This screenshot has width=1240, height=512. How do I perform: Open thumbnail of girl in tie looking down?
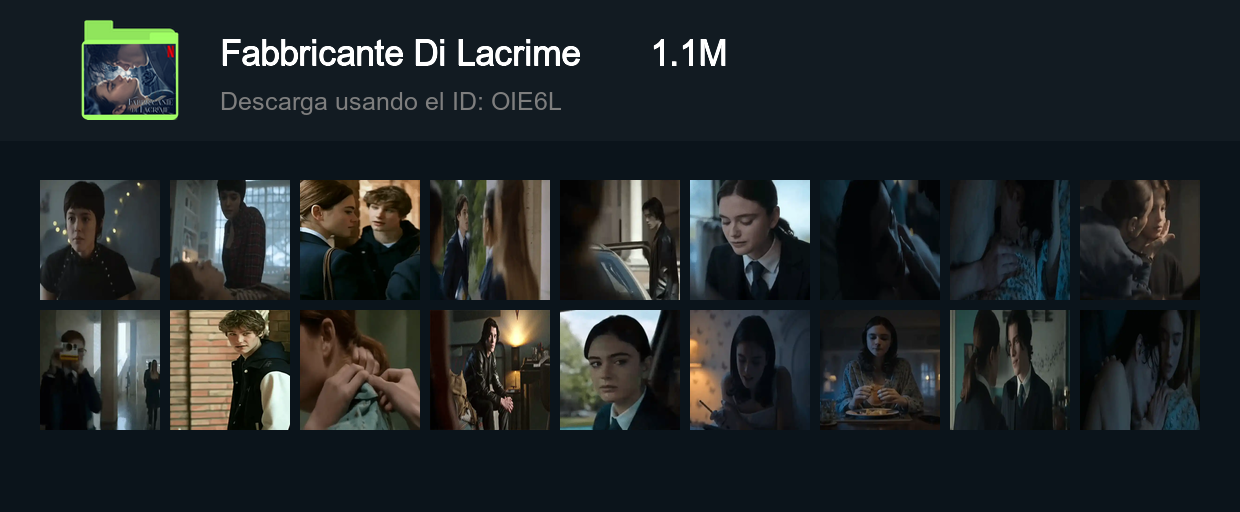click(750, 240)
